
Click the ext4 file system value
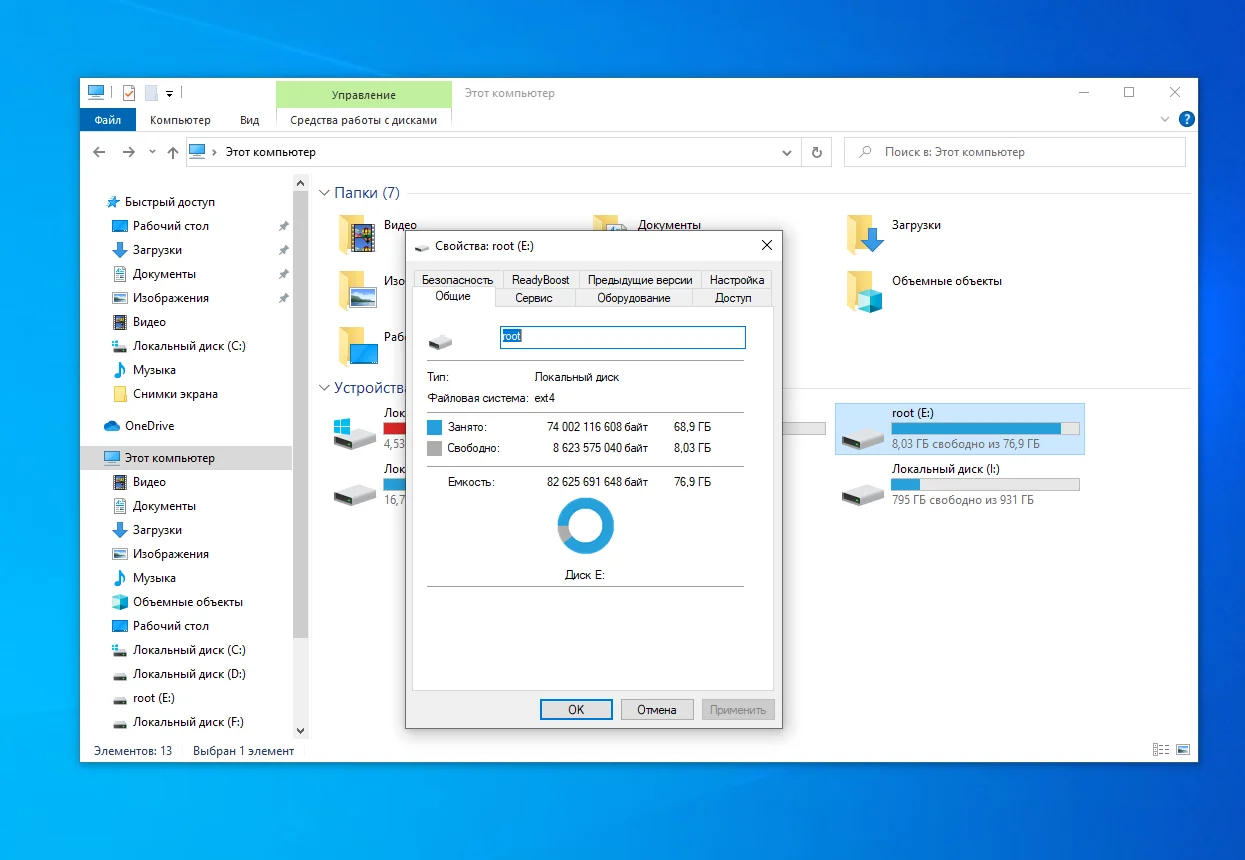pyautogui.click(x=545, y=398)
